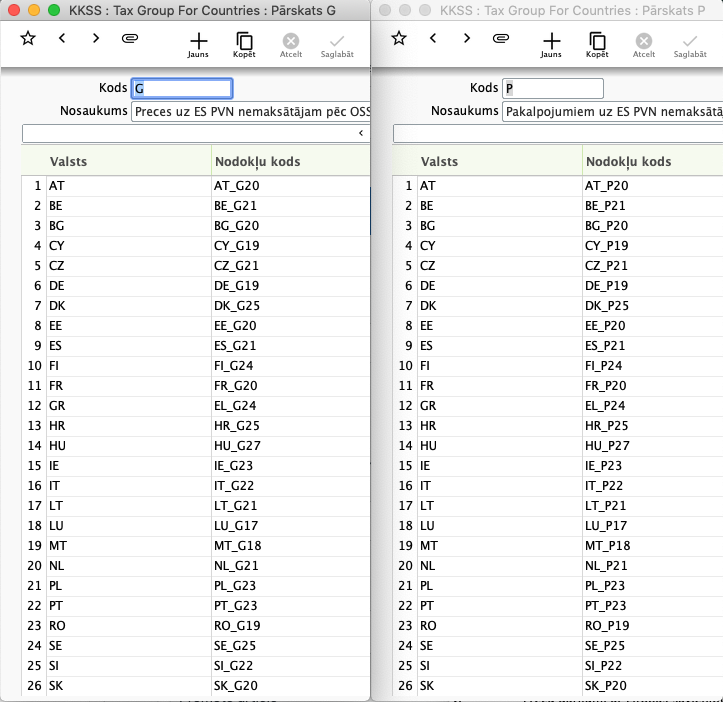
Task: Go to next record in Pārskats G window
Action: (96, 39)
